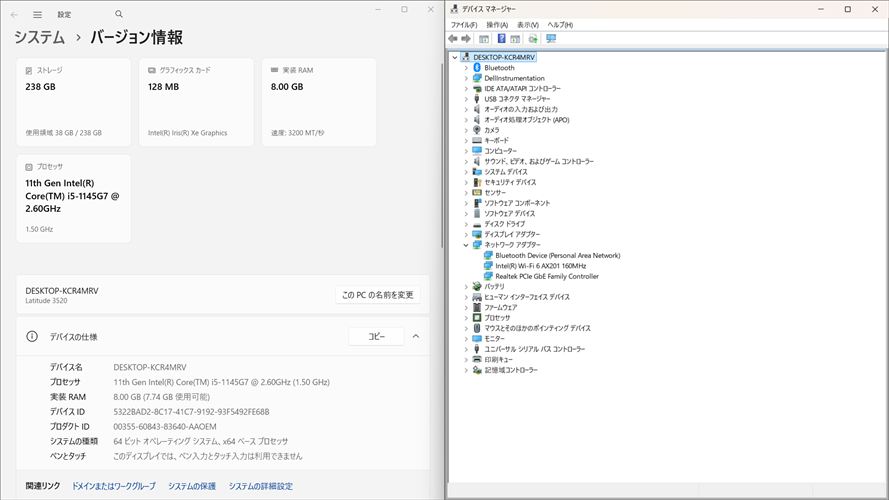889x500 pixels.
Task: Click the この PC の名前を変更 button
Action: (377, 295)
